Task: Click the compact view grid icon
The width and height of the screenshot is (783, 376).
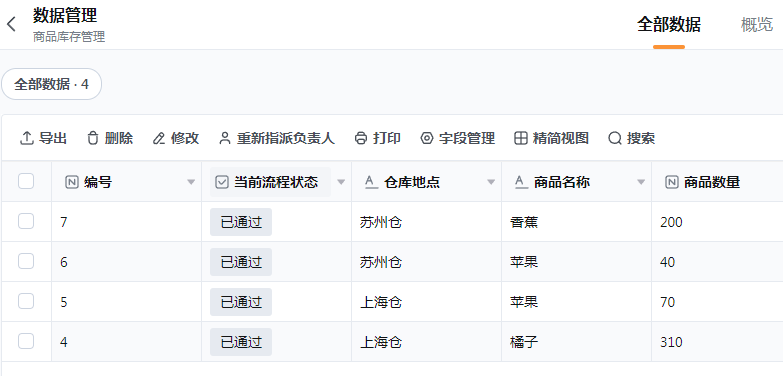Action: tap(521, 138)
